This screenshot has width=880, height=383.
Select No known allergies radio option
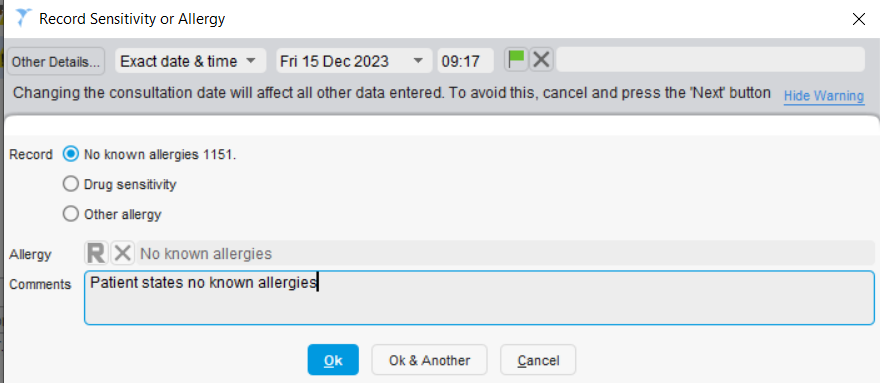point(71,154)
